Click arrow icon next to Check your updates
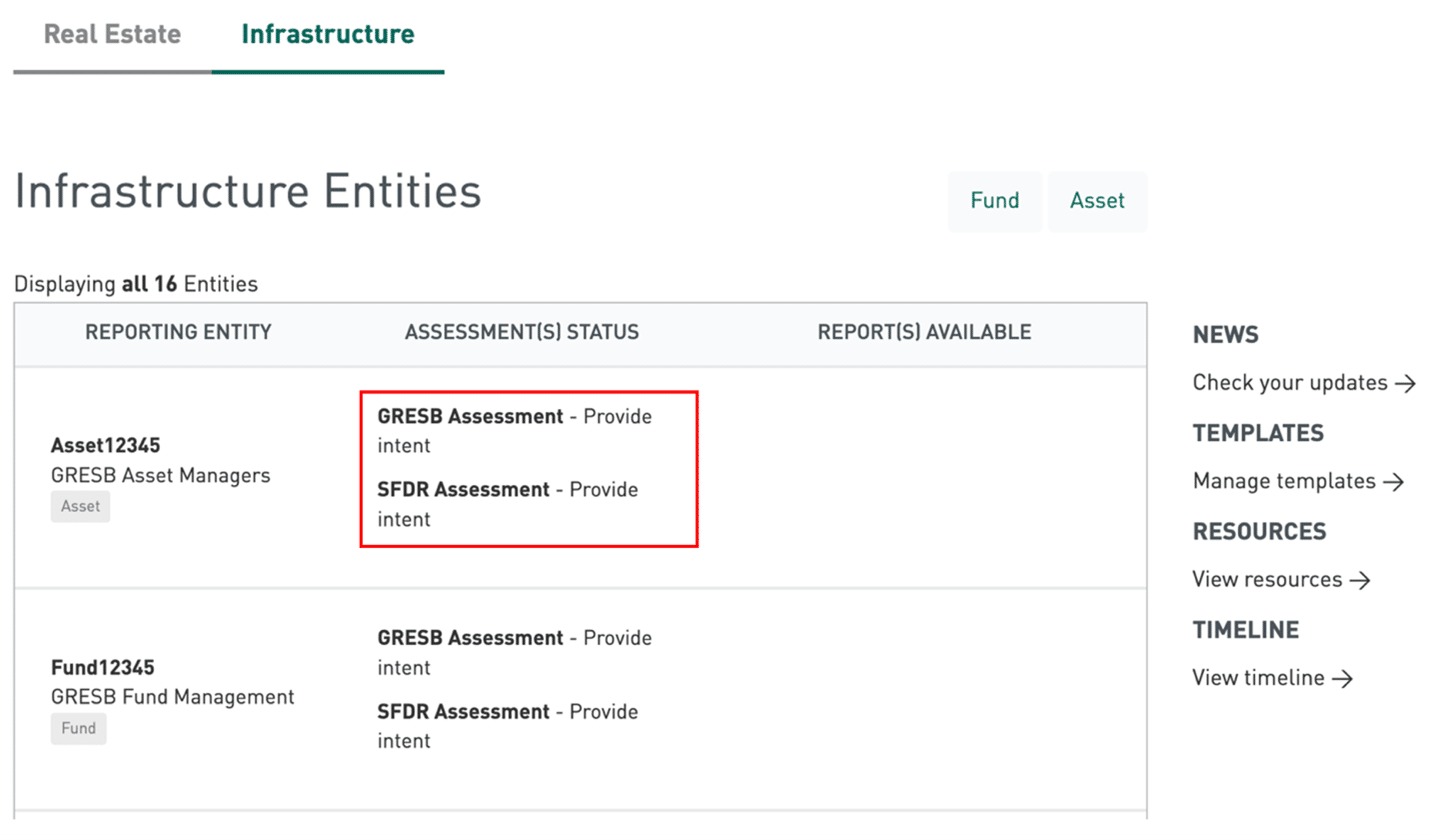 pos(1406,383)
